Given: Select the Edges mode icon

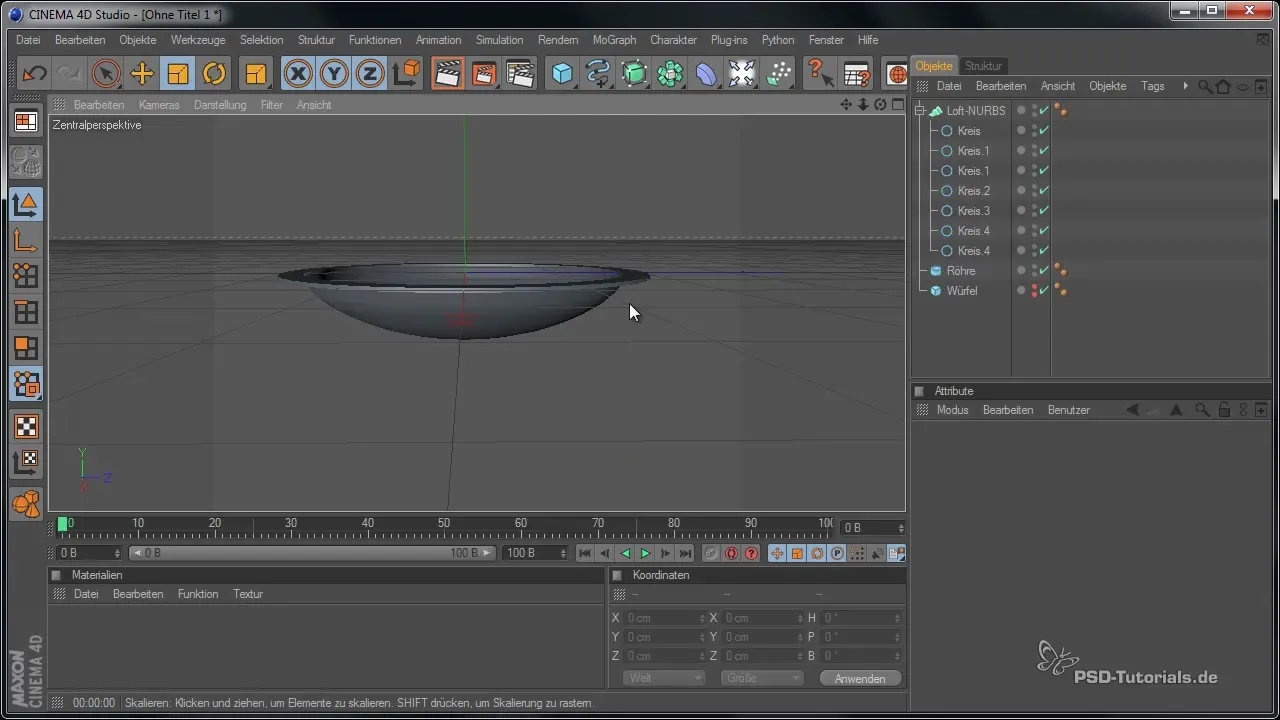Looking at the screenshot, I should click(x=26, y=312).
